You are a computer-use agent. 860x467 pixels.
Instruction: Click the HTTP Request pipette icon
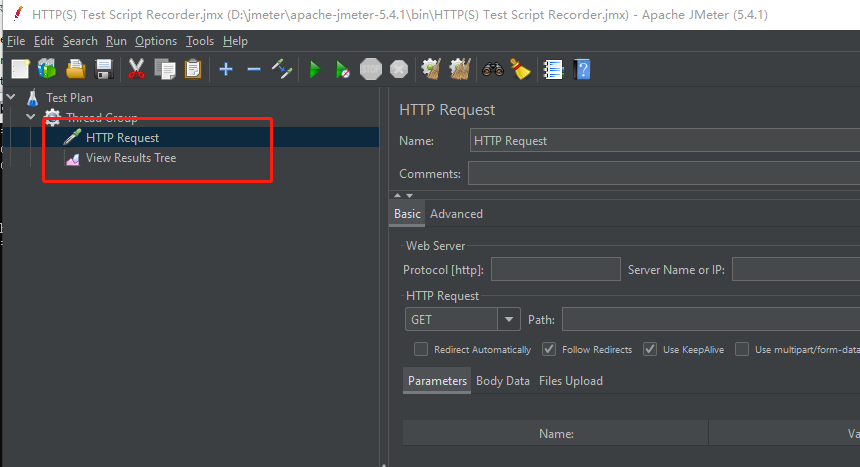72,137
